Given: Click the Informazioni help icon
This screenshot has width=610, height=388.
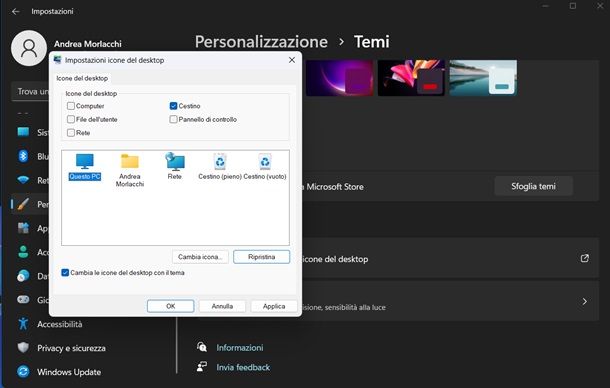Looking at the screenshot, I should 202,347.
